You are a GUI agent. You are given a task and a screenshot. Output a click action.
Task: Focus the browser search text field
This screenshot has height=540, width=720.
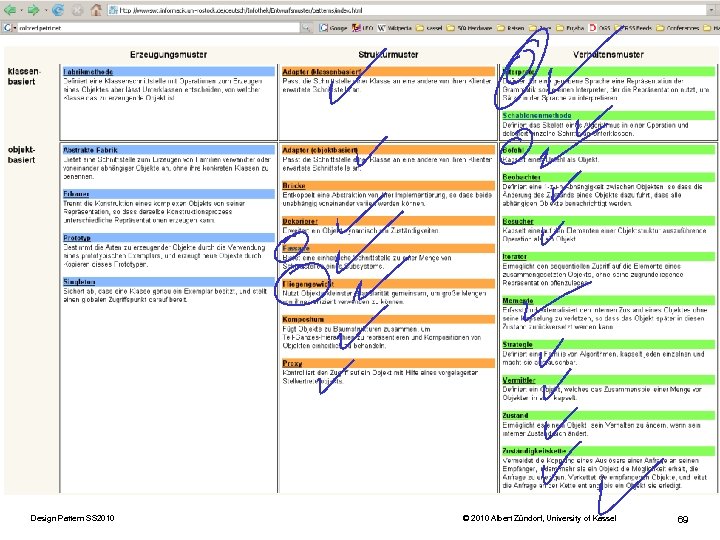pyautogui.click(x=158, y=28)
